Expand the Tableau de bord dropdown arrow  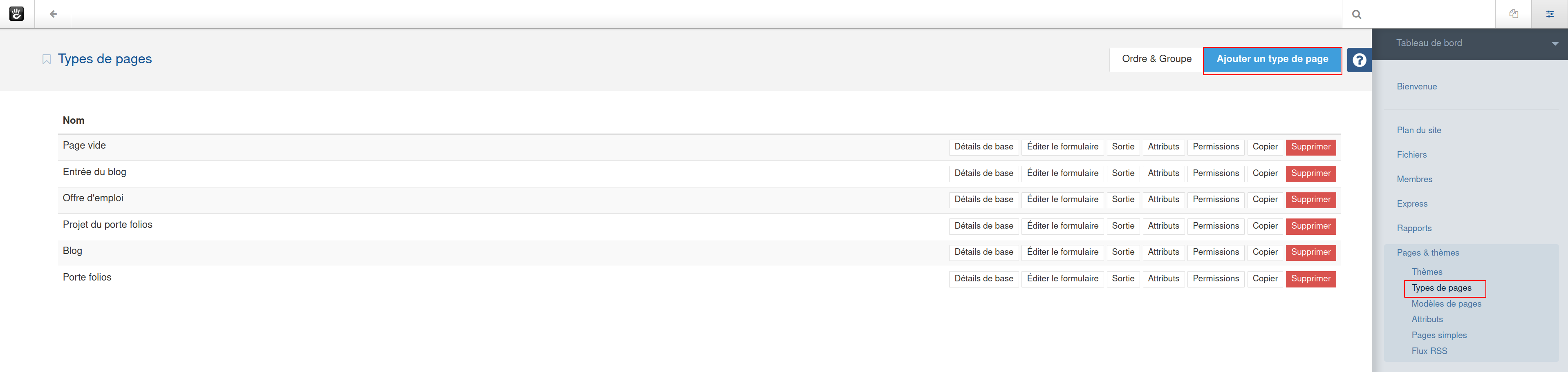(1555, 44)
